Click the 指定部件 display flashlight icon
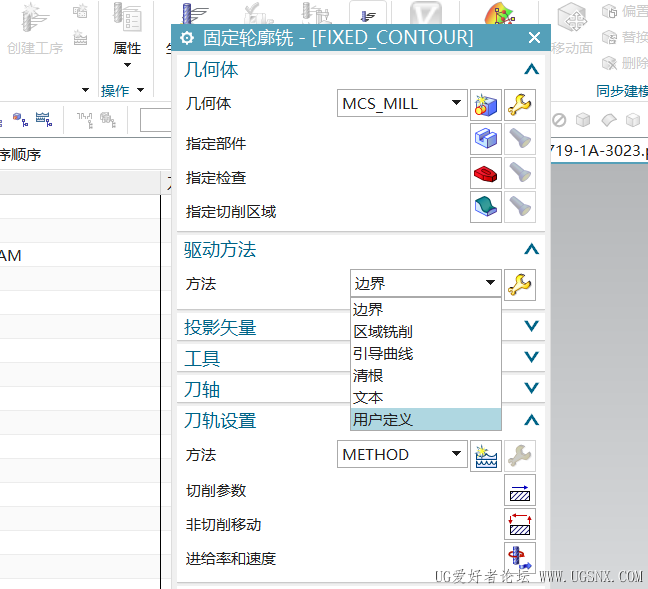The image size is (648, 589). pyautogui.click(x=520, y=139)
